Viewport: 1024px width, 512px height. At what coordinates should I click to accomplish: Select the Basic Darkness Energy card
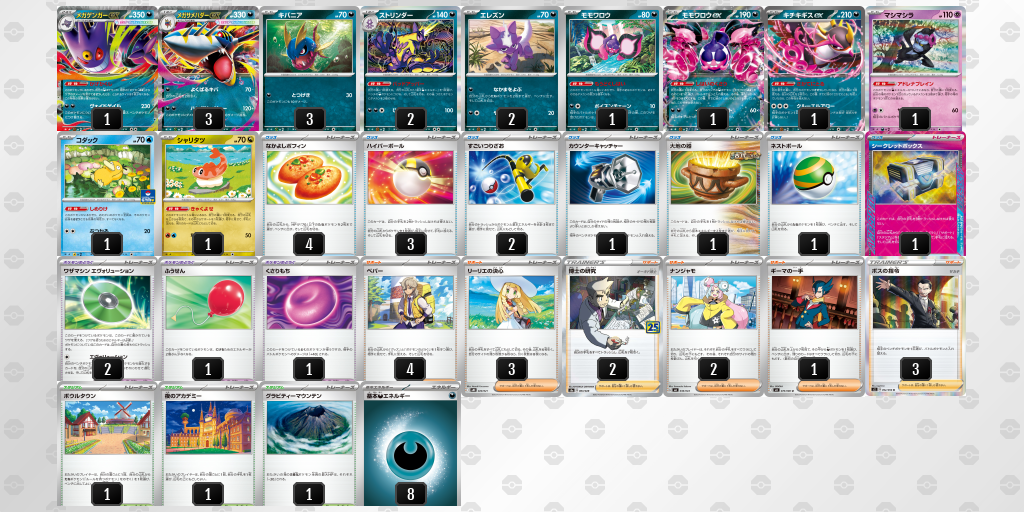pos(410,445)
